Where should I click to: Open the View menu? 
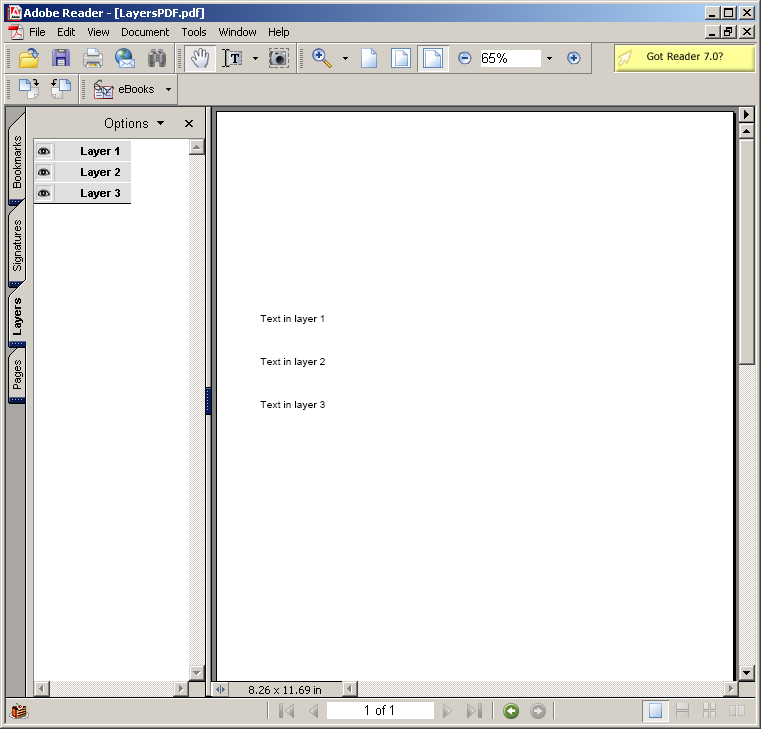tap(98, 32)
